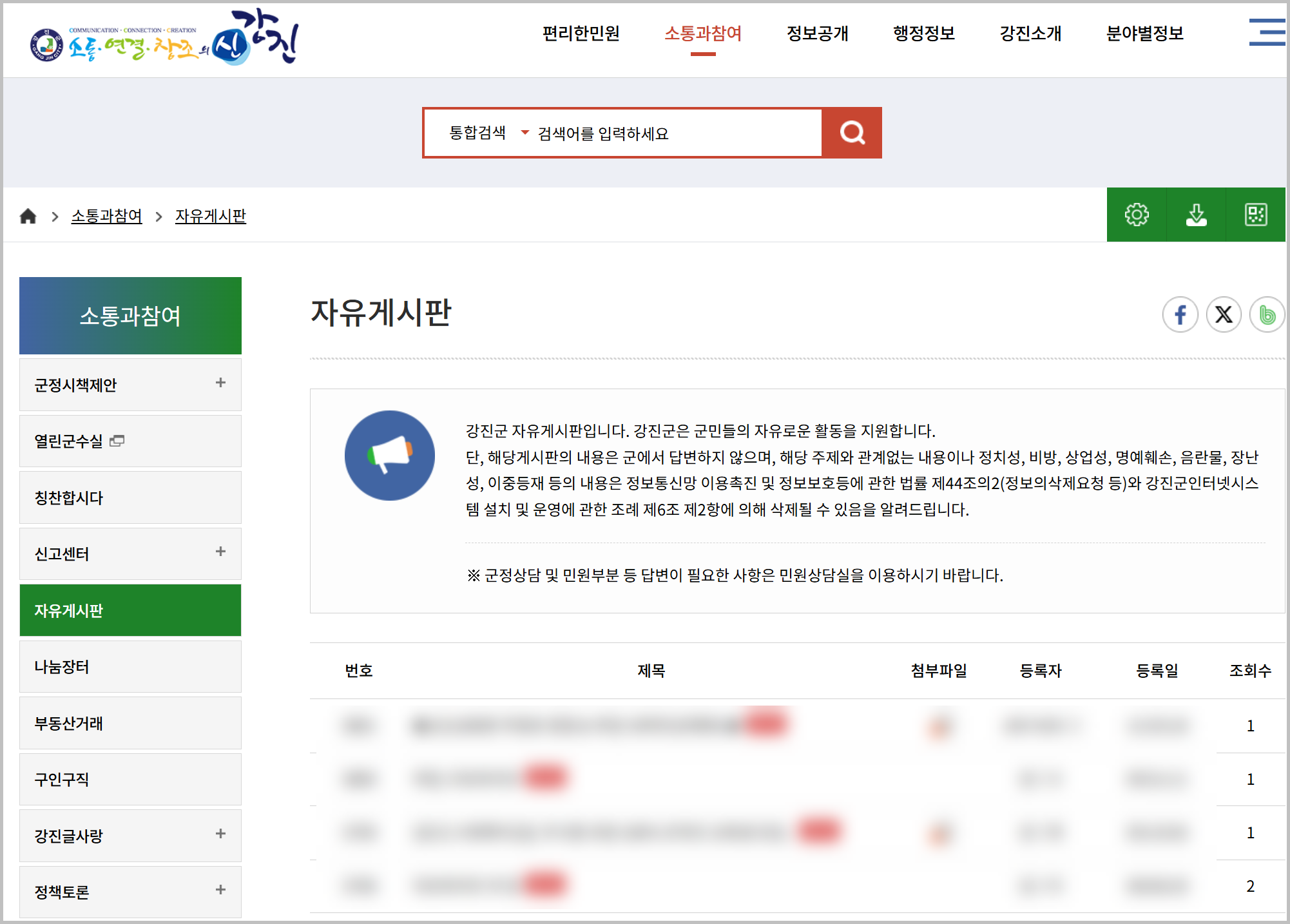This screenshot has width=1290, height=924.
Task: Expand the 신고센터 submenu
Action: tap(220, 552)
